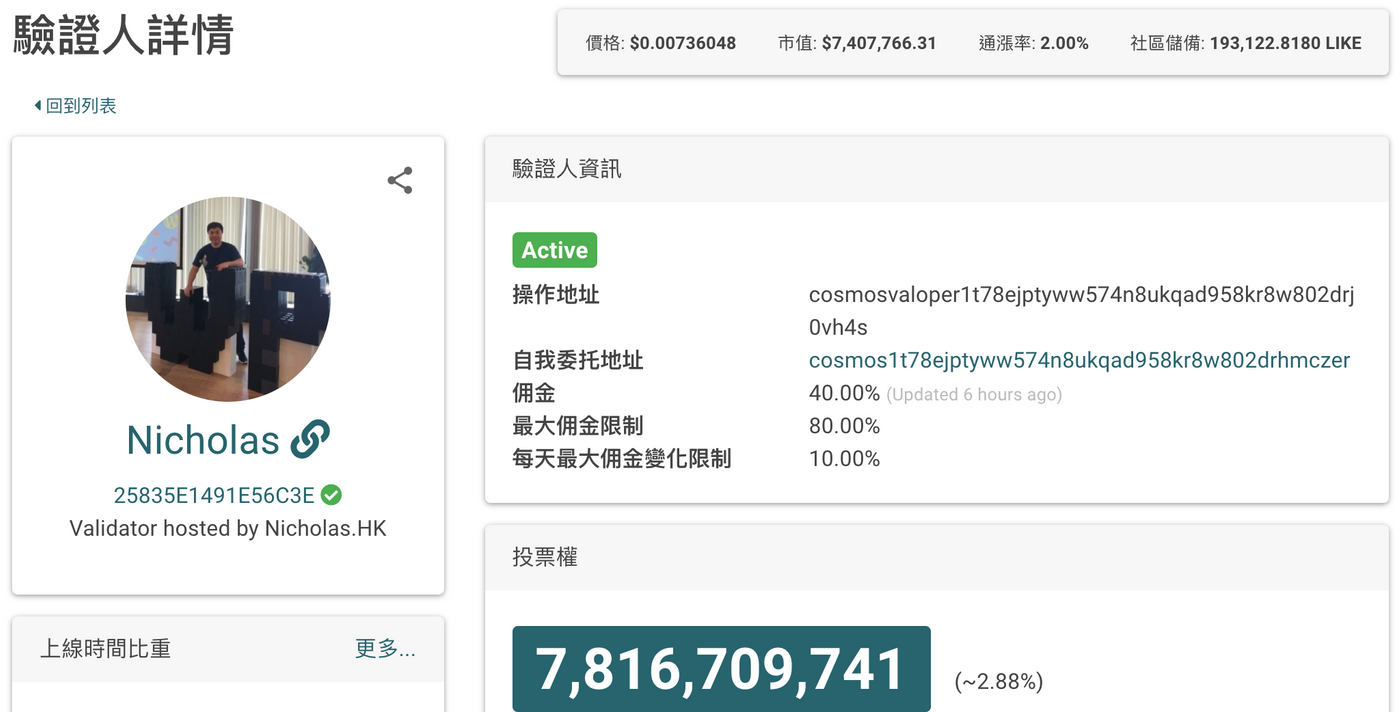Click the 通漲率 2.00% value
1400x712 pixels.
[x=1065, y=43]
